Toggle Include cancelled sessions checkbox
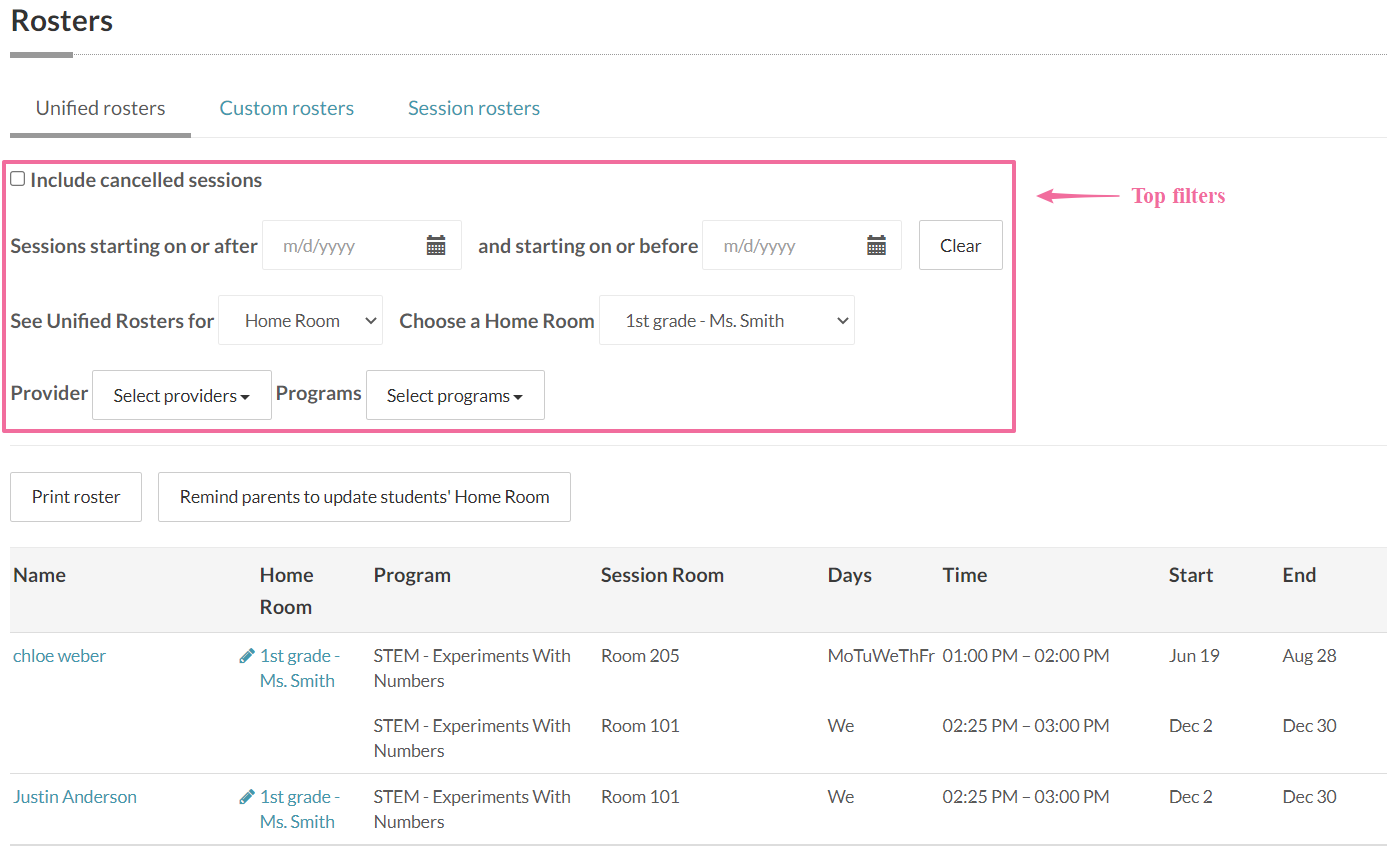 pyautogui.click(x=18, y=179)
